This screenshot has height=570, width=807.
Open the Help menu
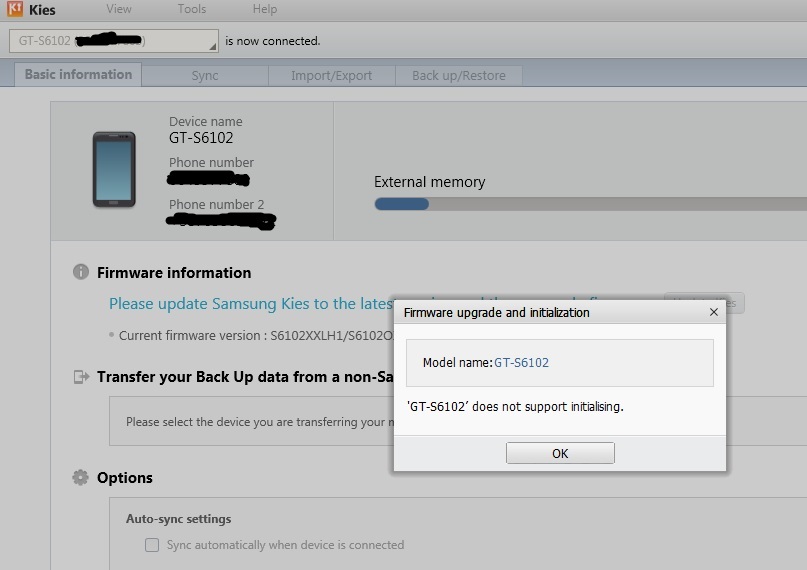[x=265, y=9]
